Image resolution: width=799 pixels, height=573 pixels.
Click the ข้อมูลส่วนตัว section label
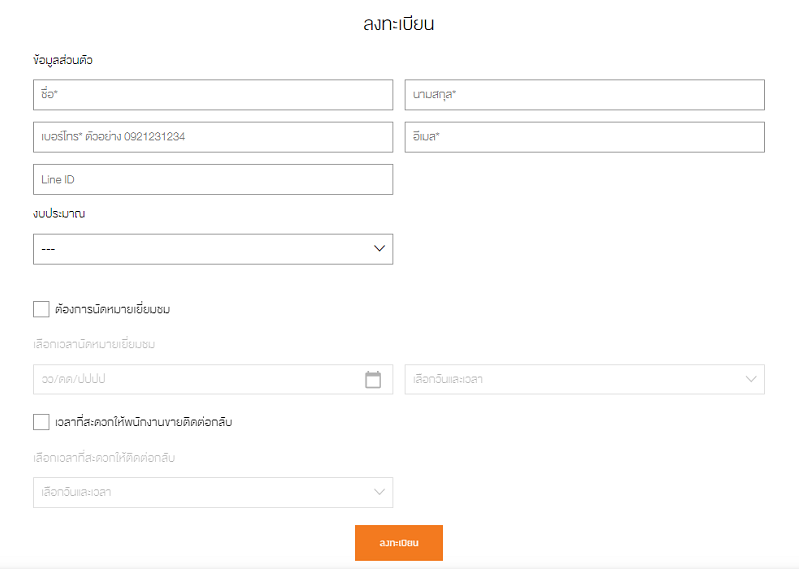click(x=63, y=61)
